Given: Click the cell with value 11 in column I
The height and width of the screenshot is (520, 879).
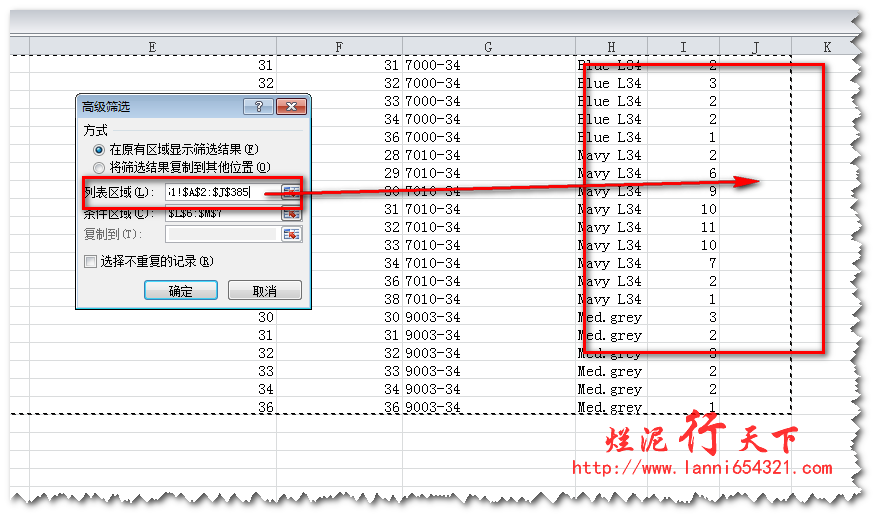Looking at the screenshot, I should (683, 227).
